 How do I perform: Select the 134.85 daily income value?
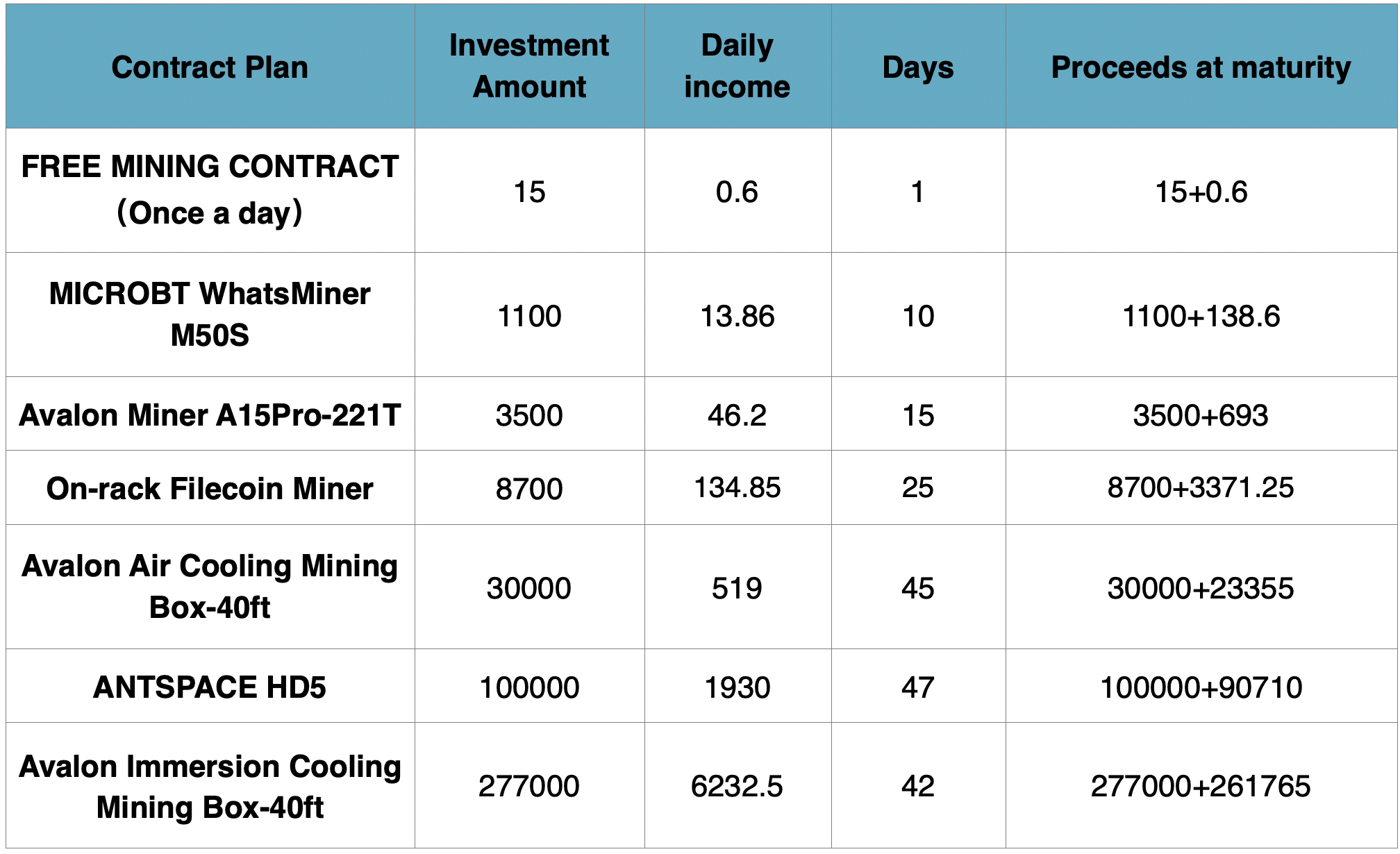point(737,487)
